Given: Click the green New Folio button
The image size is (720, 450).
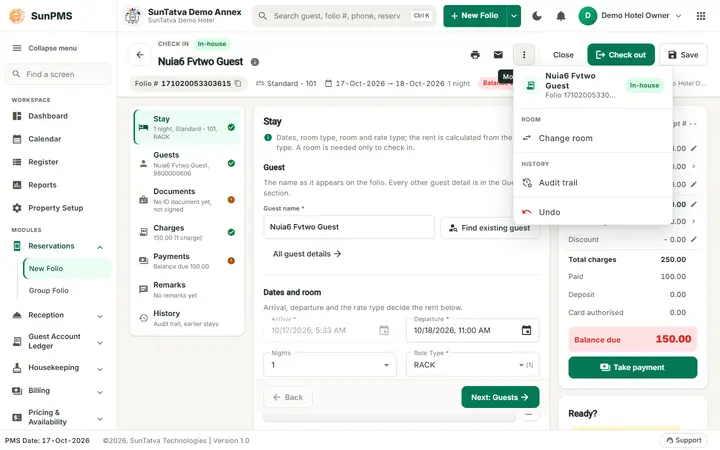Looking at the screenshot, I should click(x=475, y=16).
